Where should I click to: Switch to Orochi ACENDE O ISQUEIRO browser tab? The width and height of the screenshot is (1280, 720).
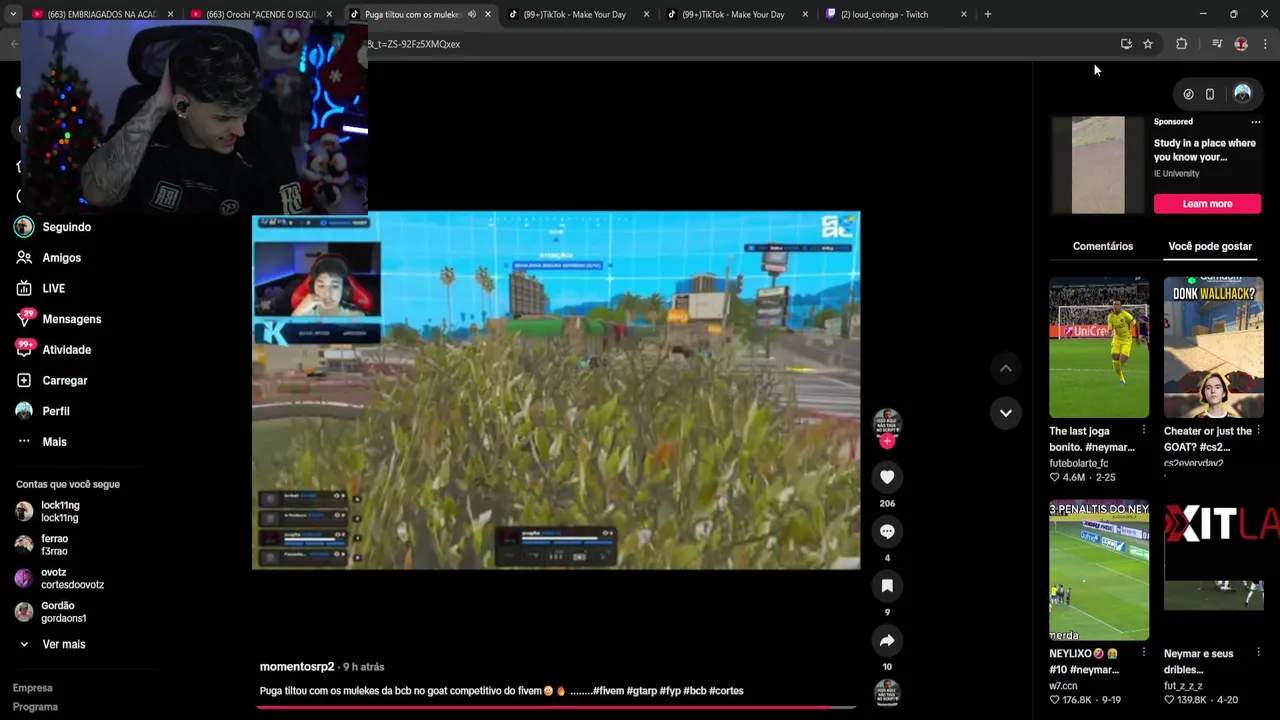(261, 14)
